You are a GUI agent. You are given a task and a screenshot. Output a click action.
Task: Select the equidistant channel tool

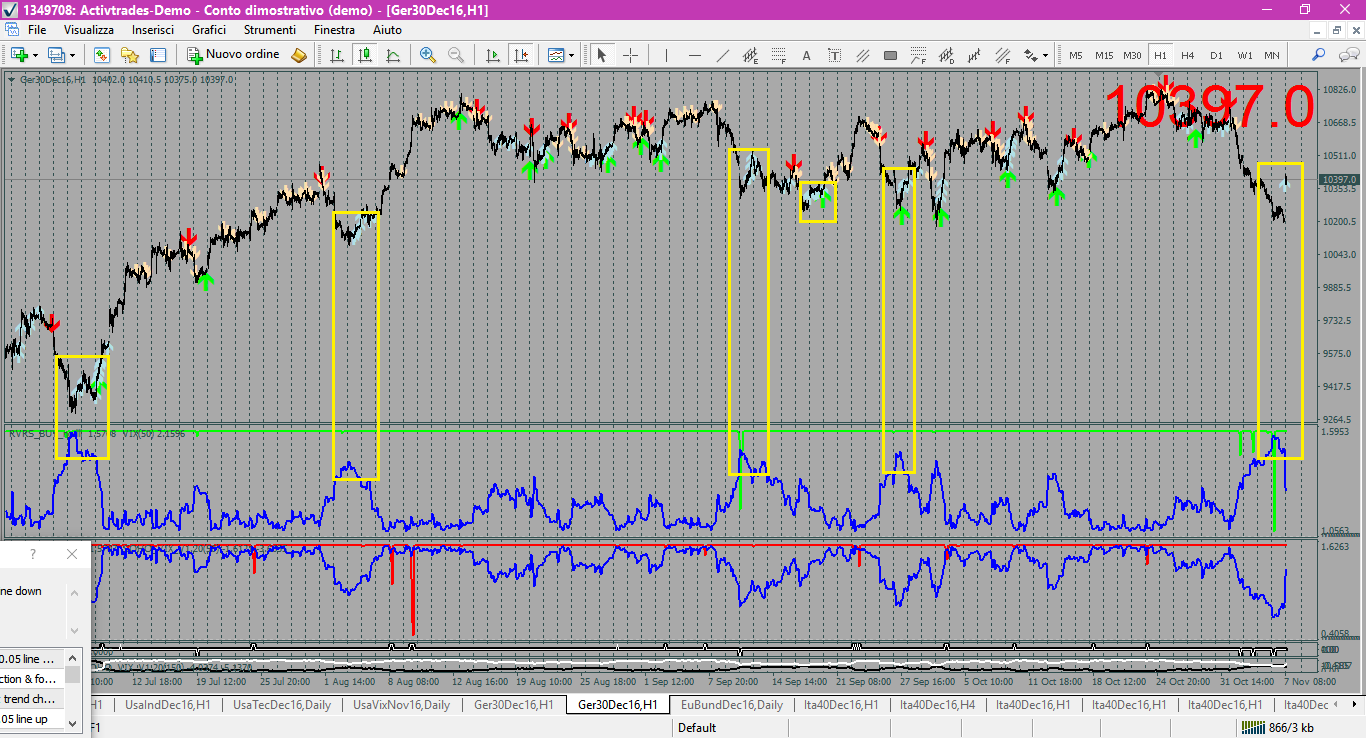[751, 55]
